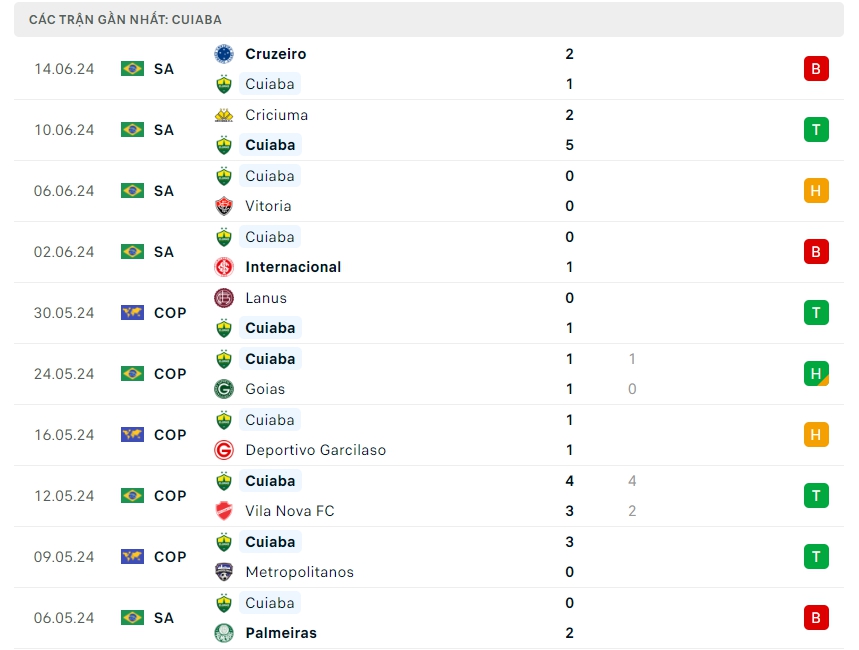Click the Palmeiras team crest icon
859x650 pixels.
click(x=224, y=633)
